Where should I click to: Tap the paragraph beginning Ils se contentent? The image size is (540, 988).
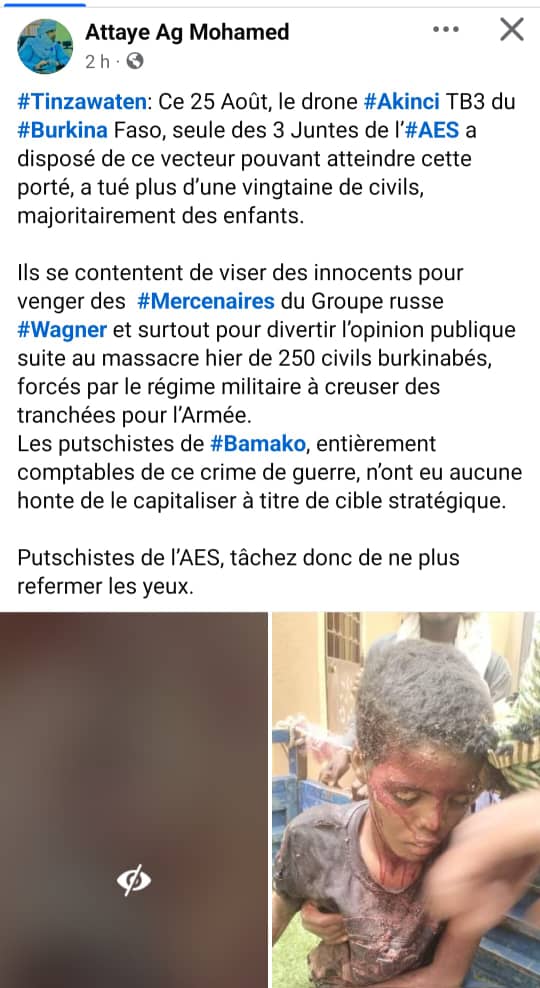coord(267,344)
